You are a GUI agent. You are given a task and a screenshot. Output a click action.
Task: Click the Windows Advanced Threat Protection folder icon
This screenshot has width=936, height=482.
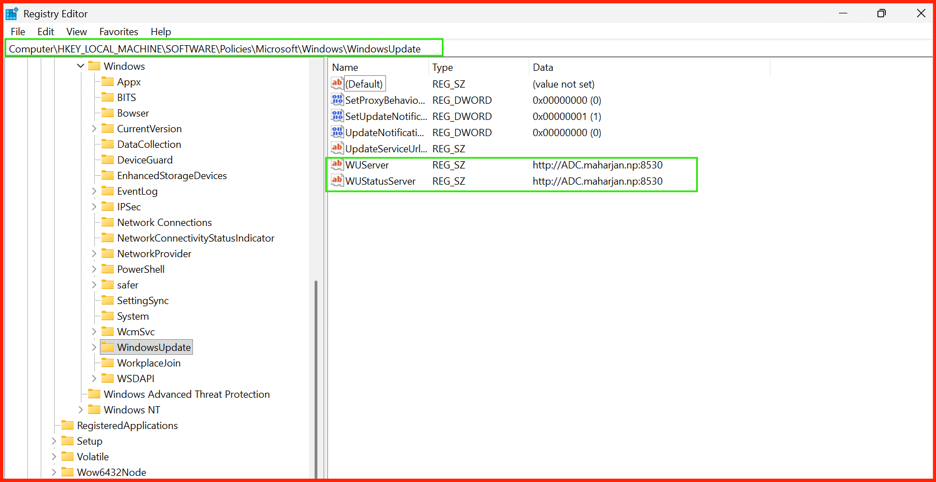pos(94,394)
